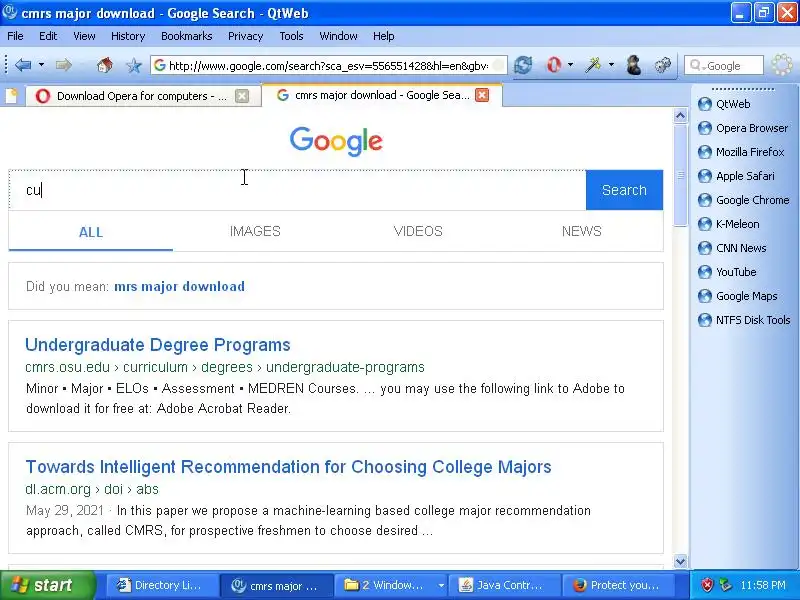Click the Forward arrow button
This screenshot has height=600, width=800.
(64, 65)
